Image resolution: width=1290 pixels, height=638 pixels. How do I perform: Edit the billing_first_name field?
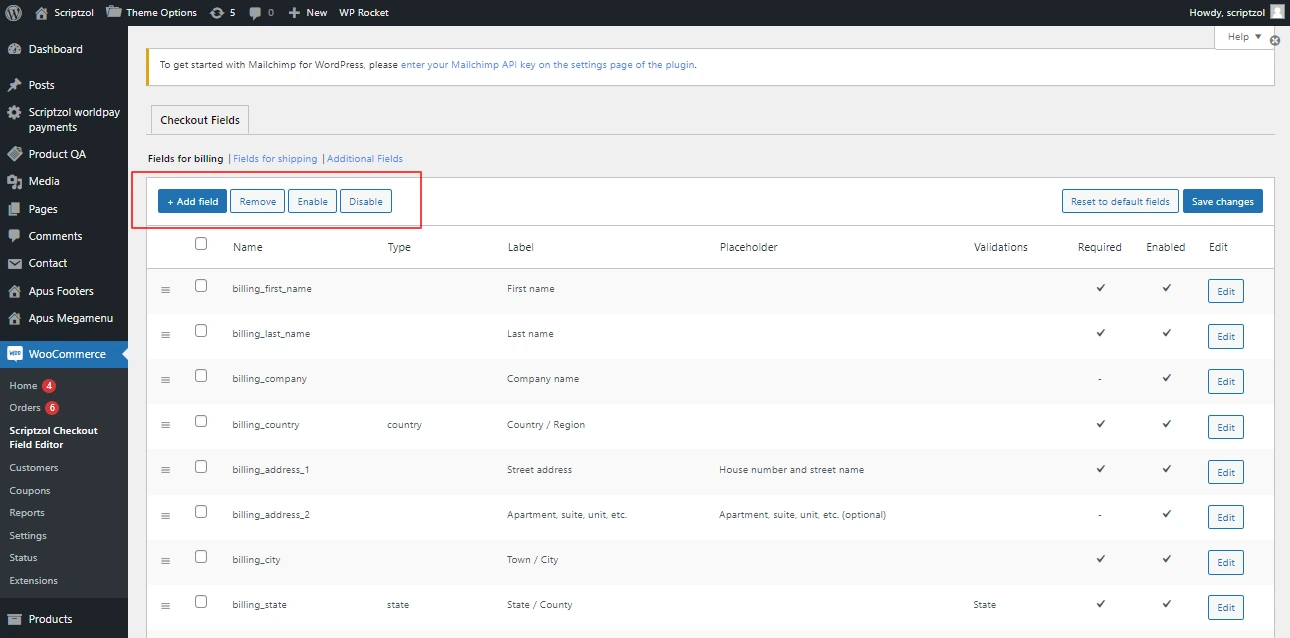point(1226,292)
